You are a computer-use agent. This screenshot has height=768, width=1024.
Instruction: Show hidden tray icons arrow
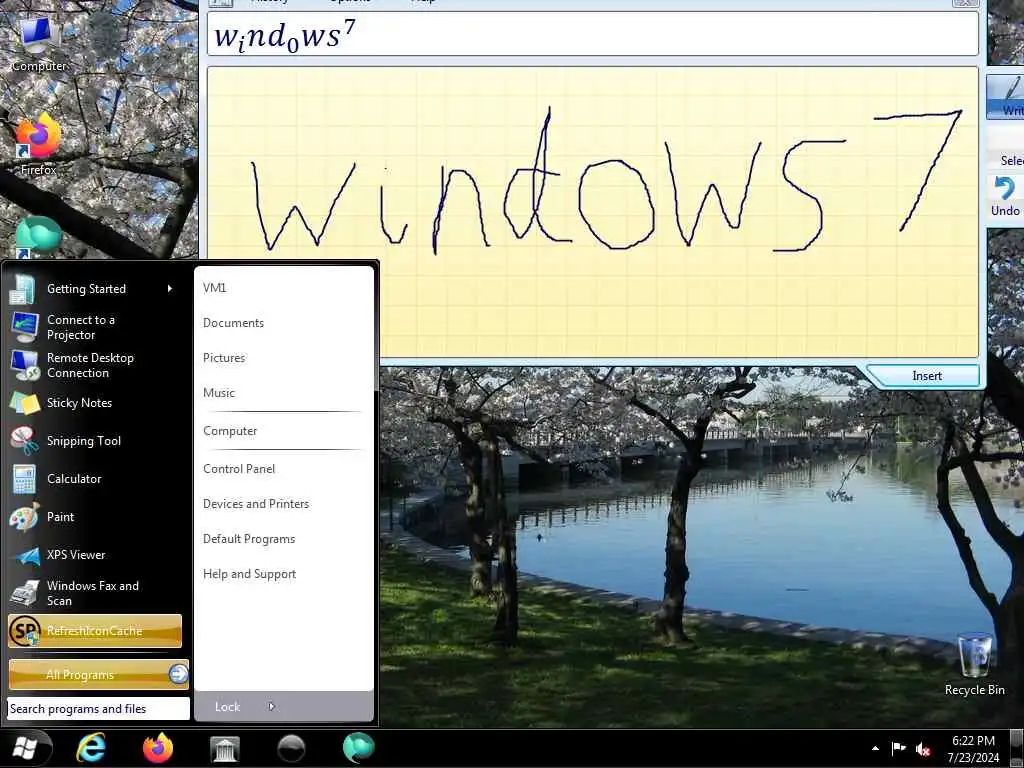point(875,748)
